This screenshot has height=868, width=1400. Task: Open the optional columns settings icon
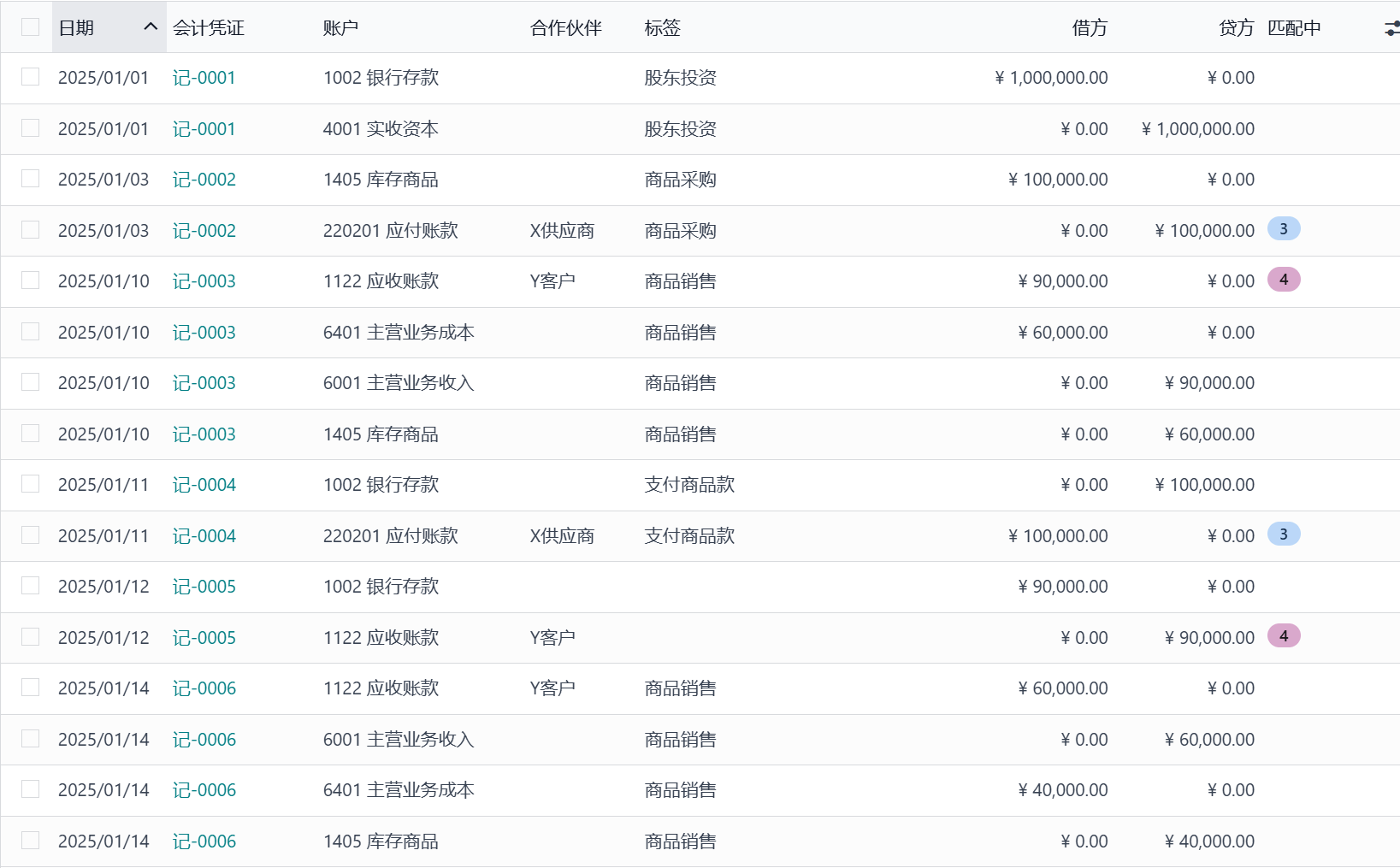[1391, 28]
